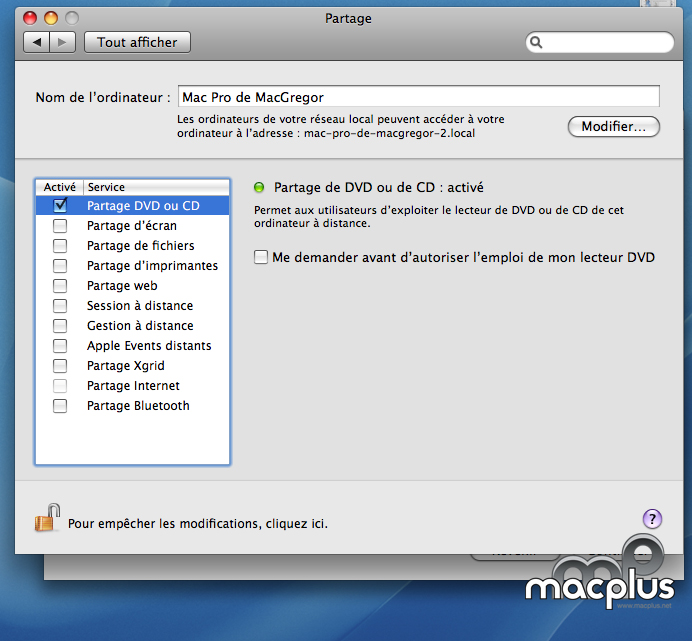Select the Gestion à distance service row

pos(132,326)
